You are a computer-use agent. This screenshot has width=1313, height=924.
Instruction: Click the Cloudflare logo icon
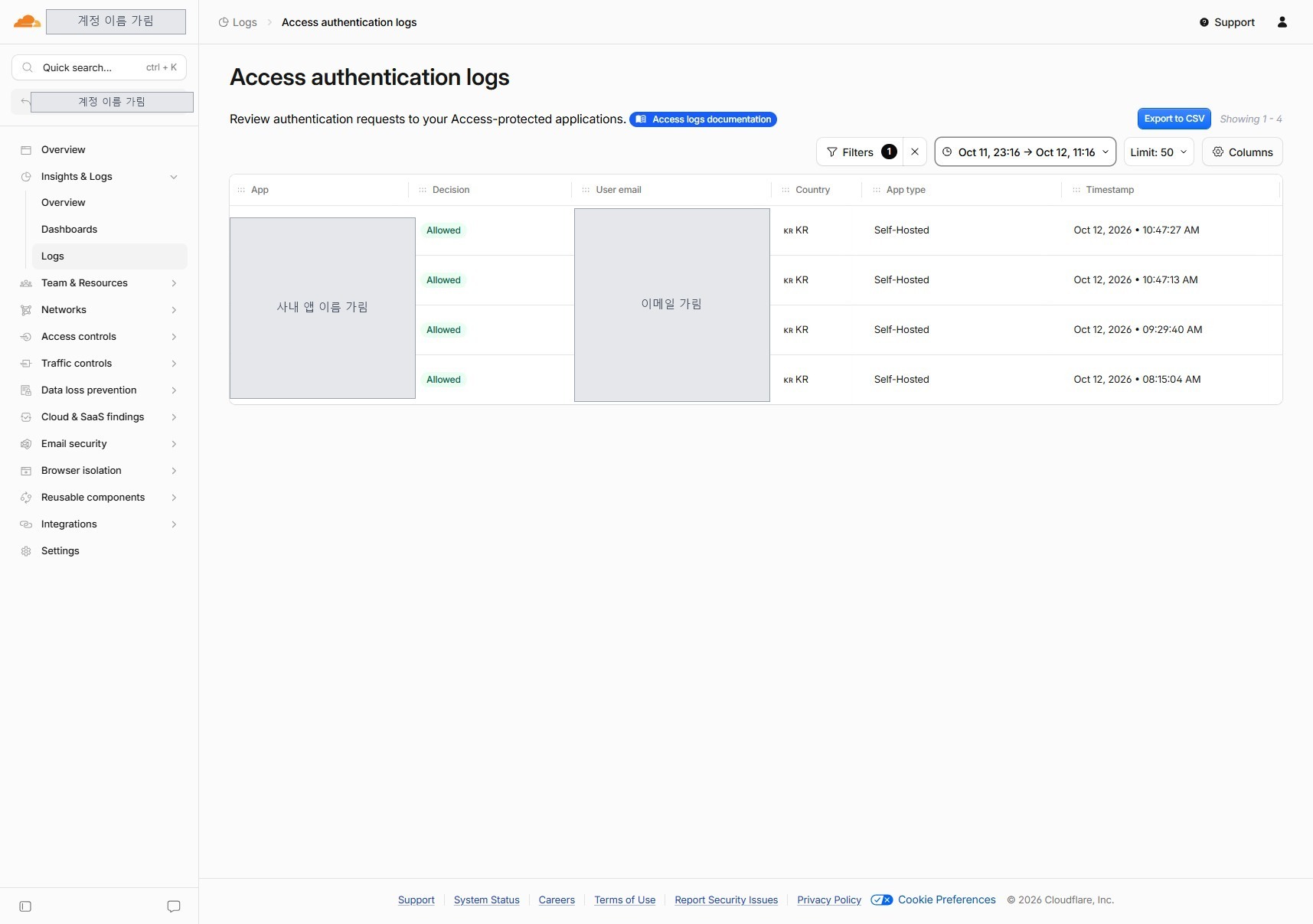(x=27, y=21)
